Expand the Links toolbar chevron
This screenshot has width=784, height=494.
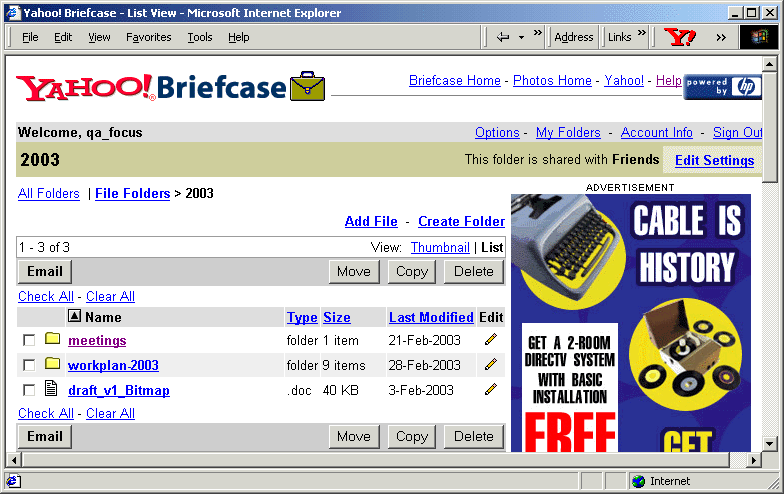coord(642,33)
